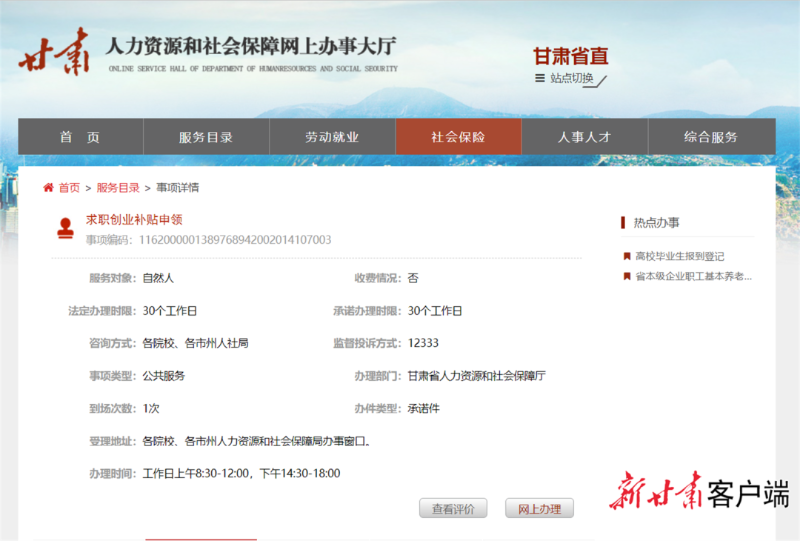The width and height of the screenshot is (800, 541).
Task: Click the 求职创业补贴申领 item title
Action: coord(134,219)
